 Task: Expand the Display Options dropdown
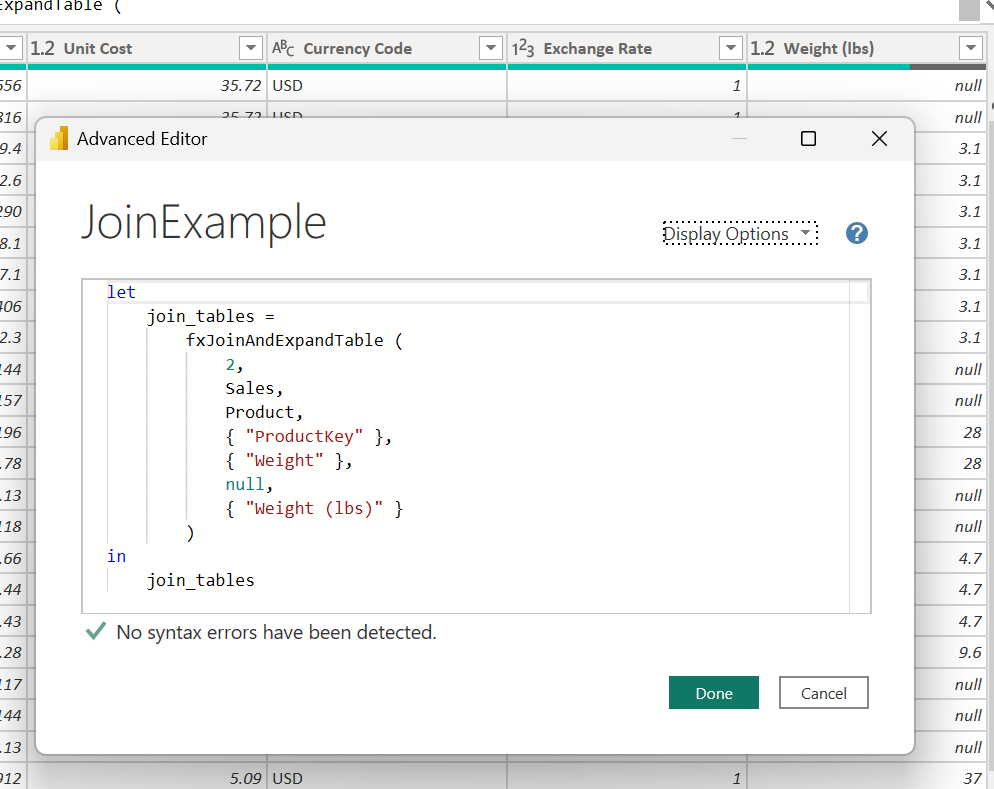[739, 234]
